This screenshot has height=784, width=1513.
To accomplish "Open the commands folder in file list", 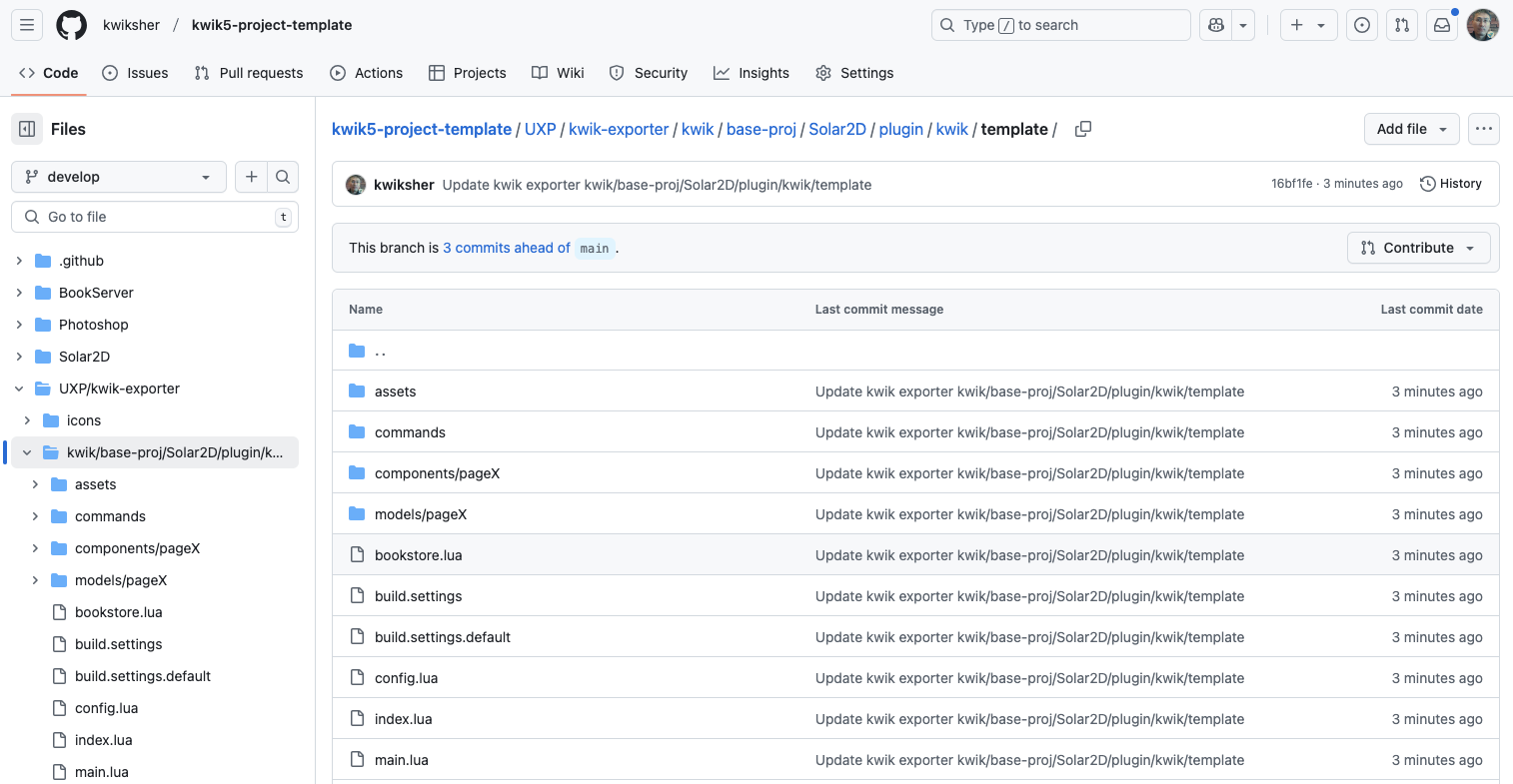I will click(410, 432).
